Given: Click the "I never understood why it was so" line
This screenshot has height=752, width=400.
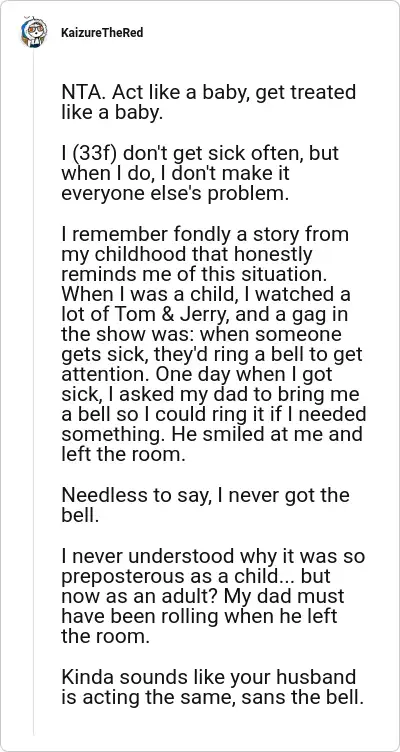Looking at the screenshot, I should tap(213, 557).
